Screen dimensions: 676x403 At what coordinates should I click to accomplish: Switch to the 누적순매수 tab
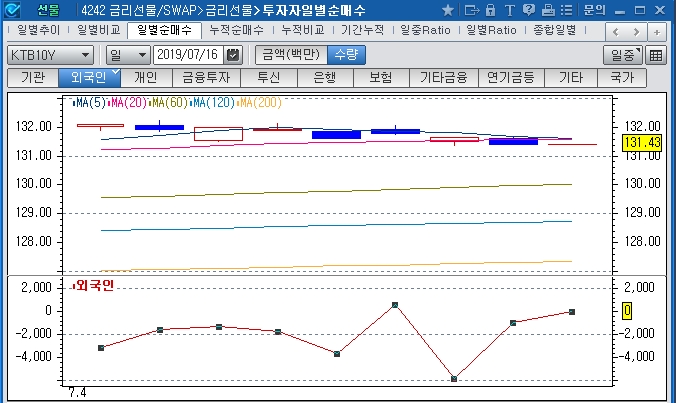click(x=236, y=30)
